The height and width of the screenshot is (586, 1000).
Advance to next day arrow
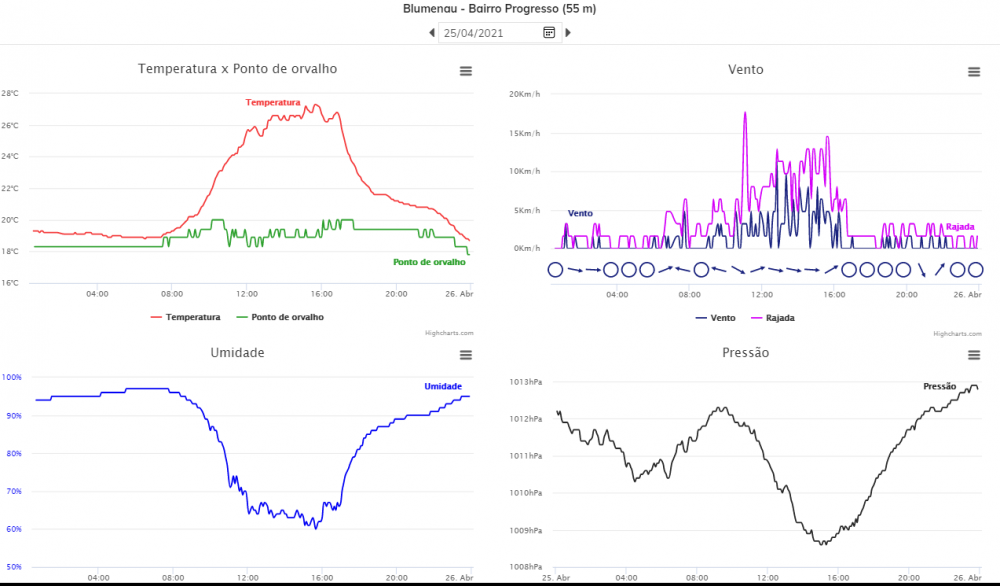pos(568,33)
